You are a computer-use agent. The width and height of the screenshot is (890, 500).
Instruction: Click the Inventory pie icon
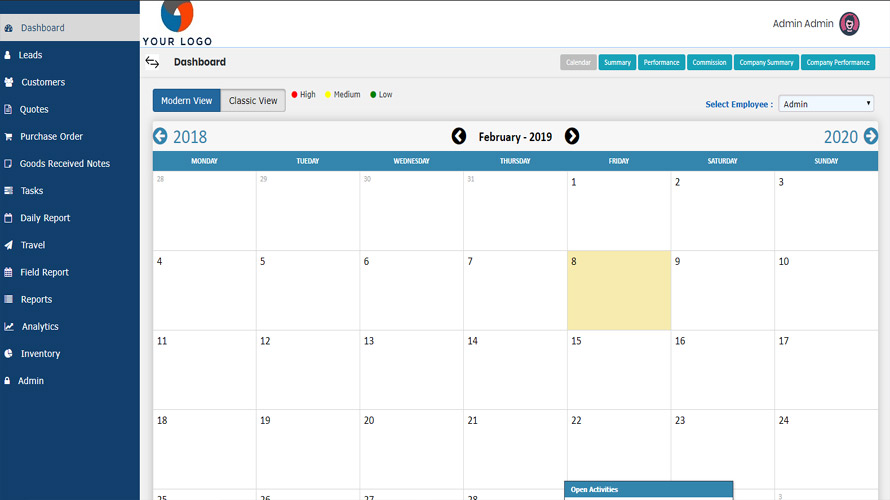pos(9,354)
